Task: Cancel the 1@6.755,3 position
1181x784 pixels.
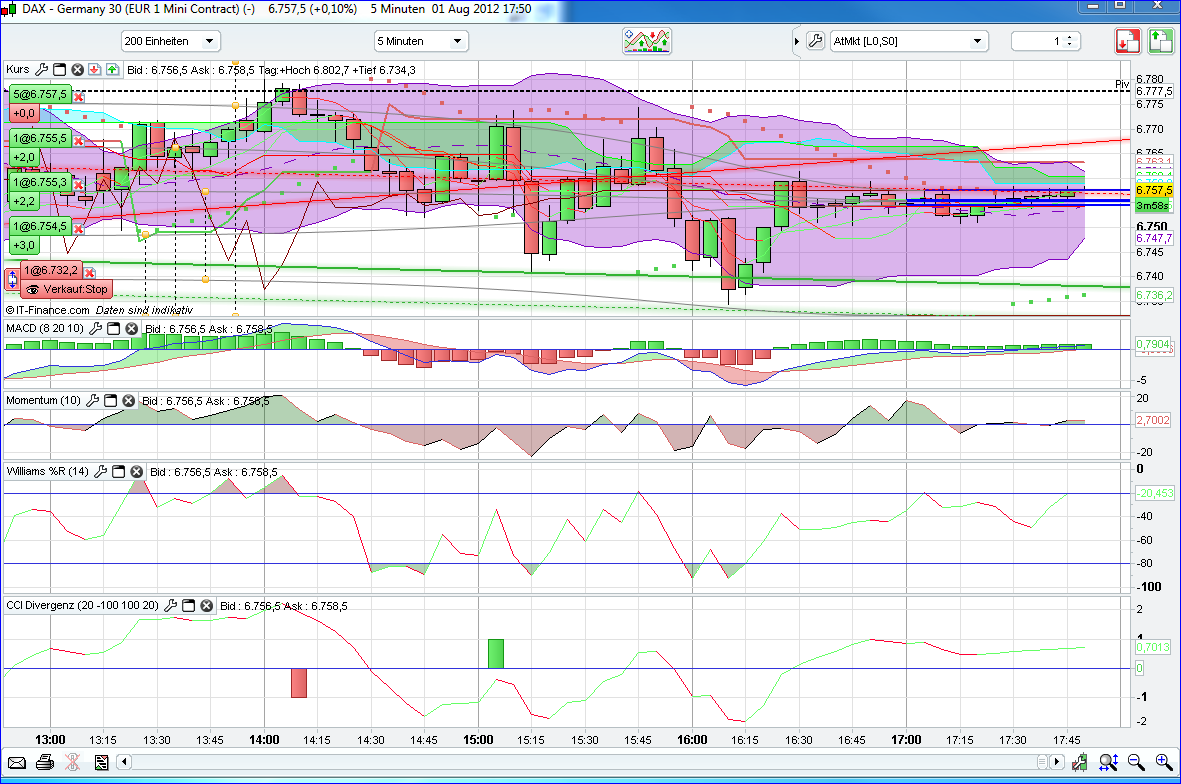Action: [x=79, y=185]
